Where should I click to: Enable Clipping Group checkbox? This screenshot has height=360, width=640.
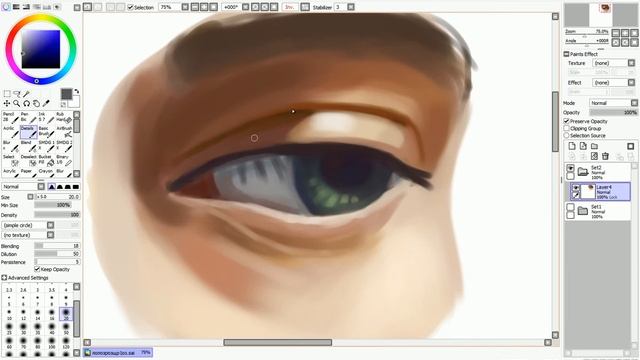pos(567,128)
